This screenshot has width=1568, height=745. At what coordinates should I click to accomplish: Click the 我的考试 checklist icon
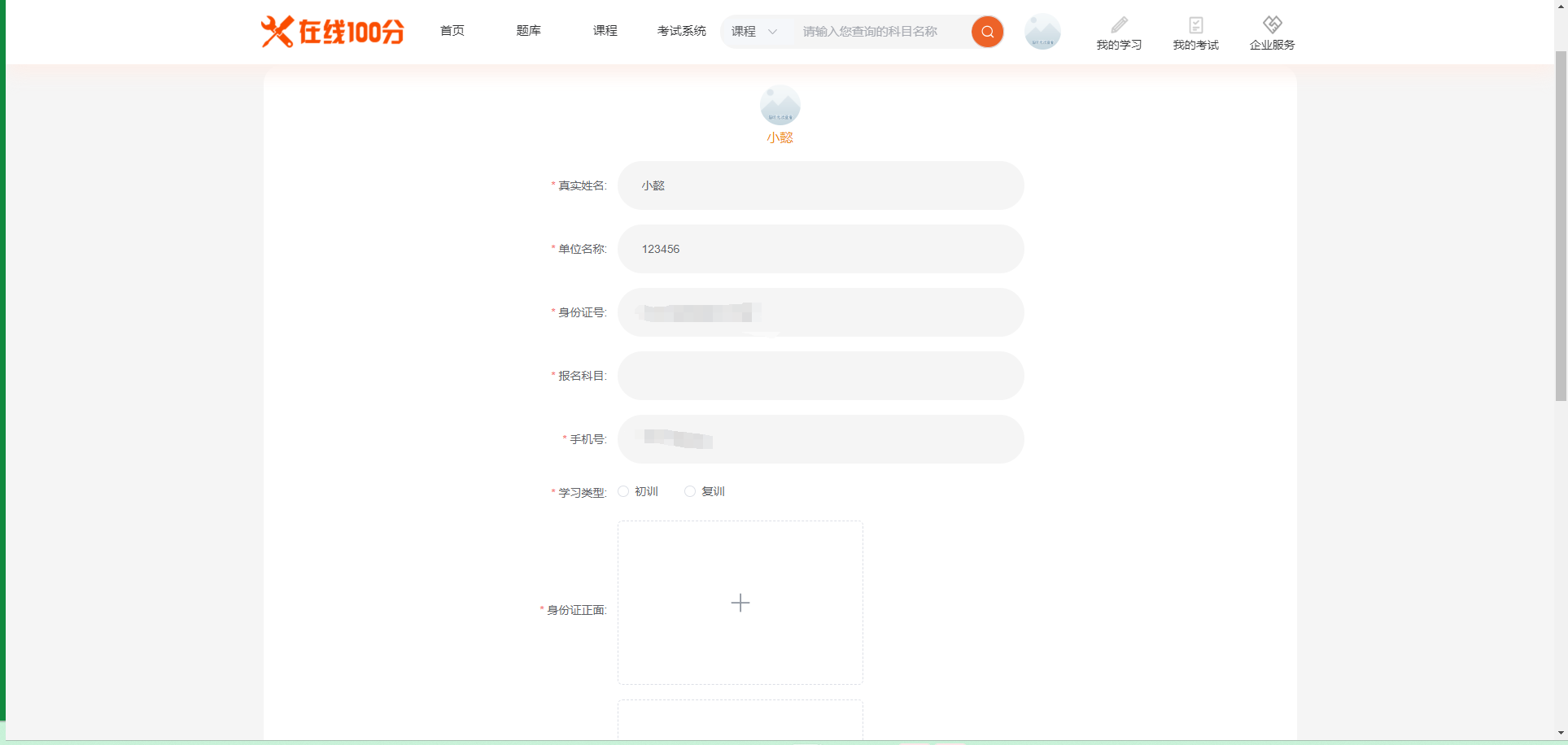[x=1195, y=25]
